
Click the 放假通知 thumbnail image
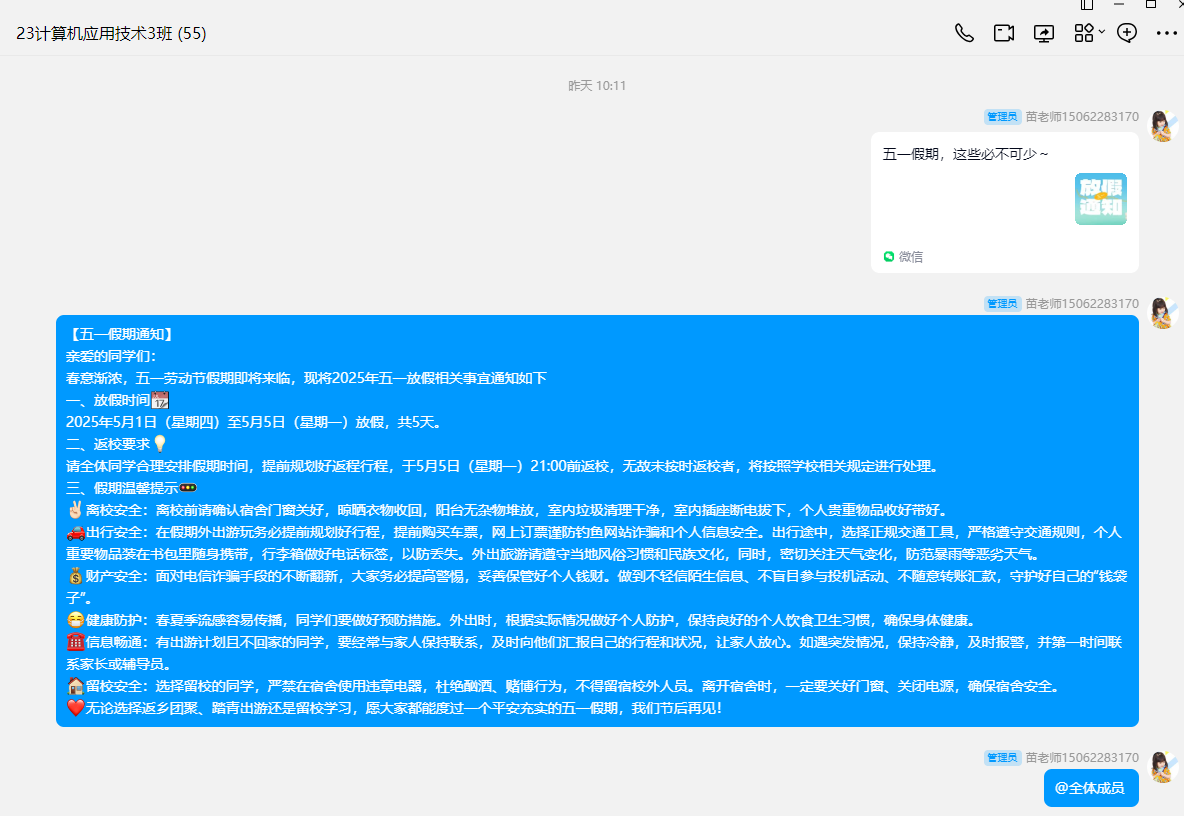(1100, 199)
